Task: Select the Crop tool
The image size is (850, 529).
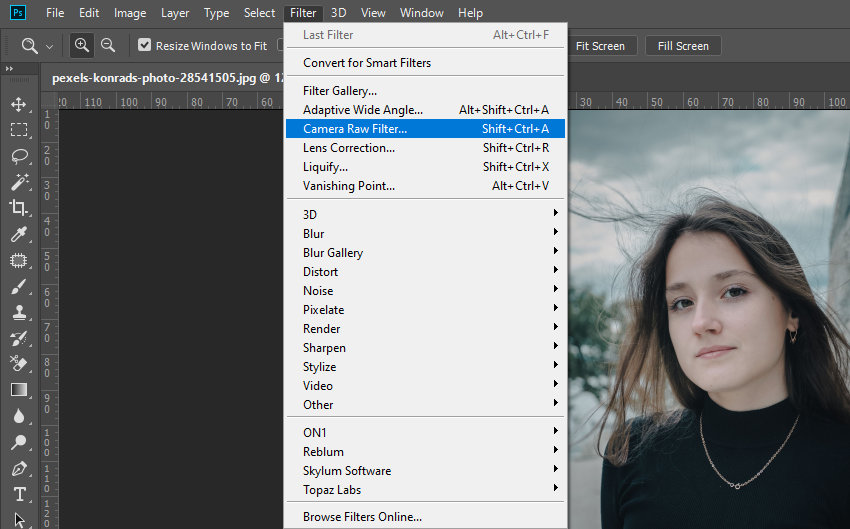Action: tap(19, 208)
